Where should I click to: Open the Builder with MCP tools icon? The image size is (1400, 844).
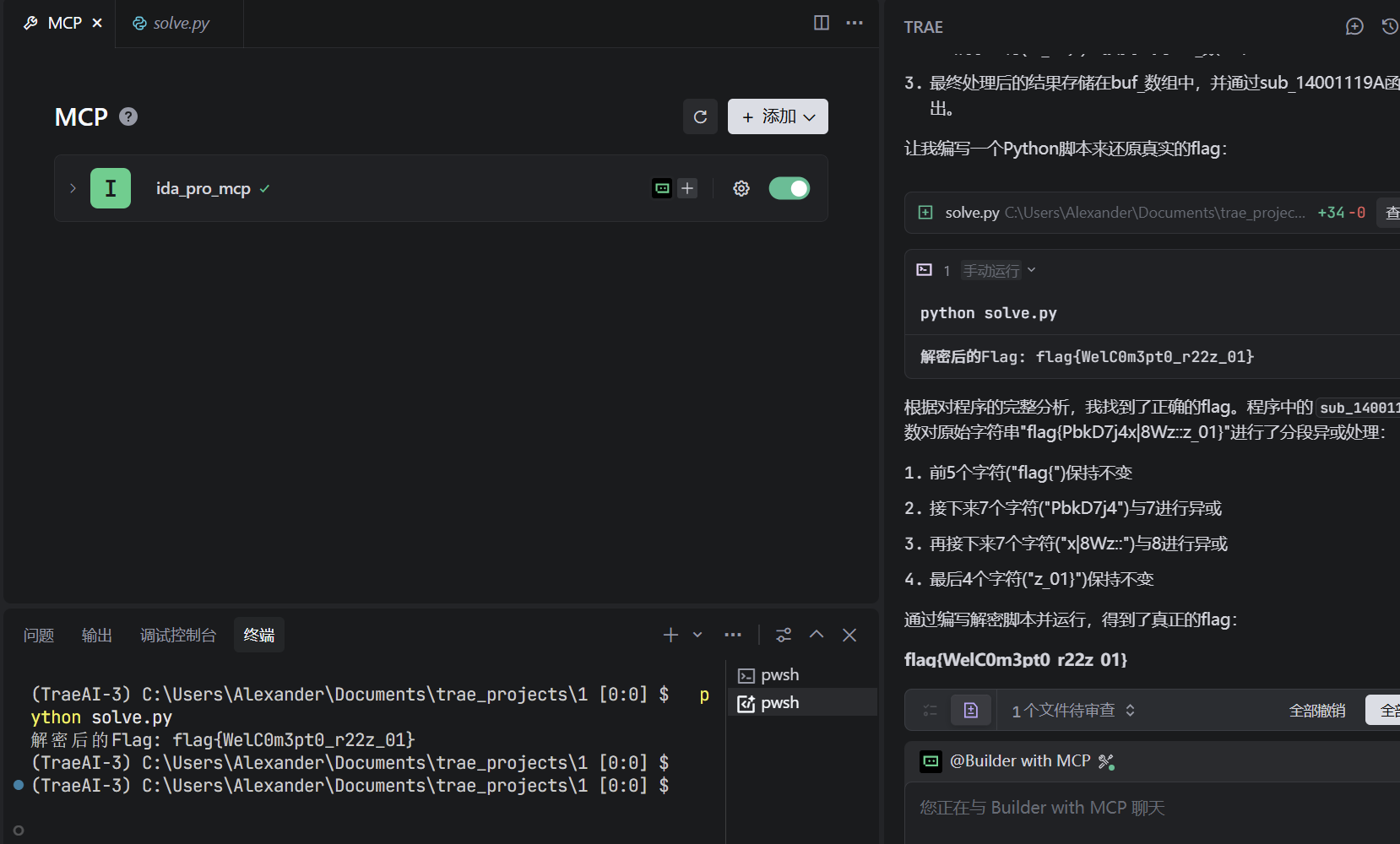coord(1106,762)
